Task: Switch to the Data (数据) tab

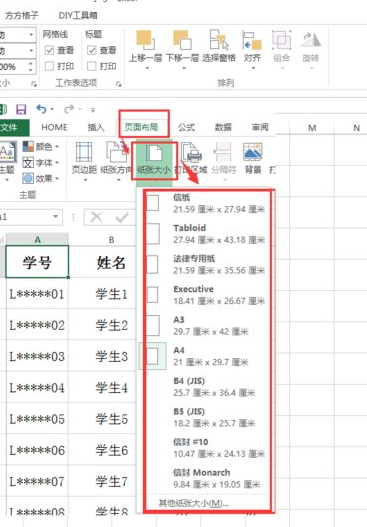Action: pos(223,127)
